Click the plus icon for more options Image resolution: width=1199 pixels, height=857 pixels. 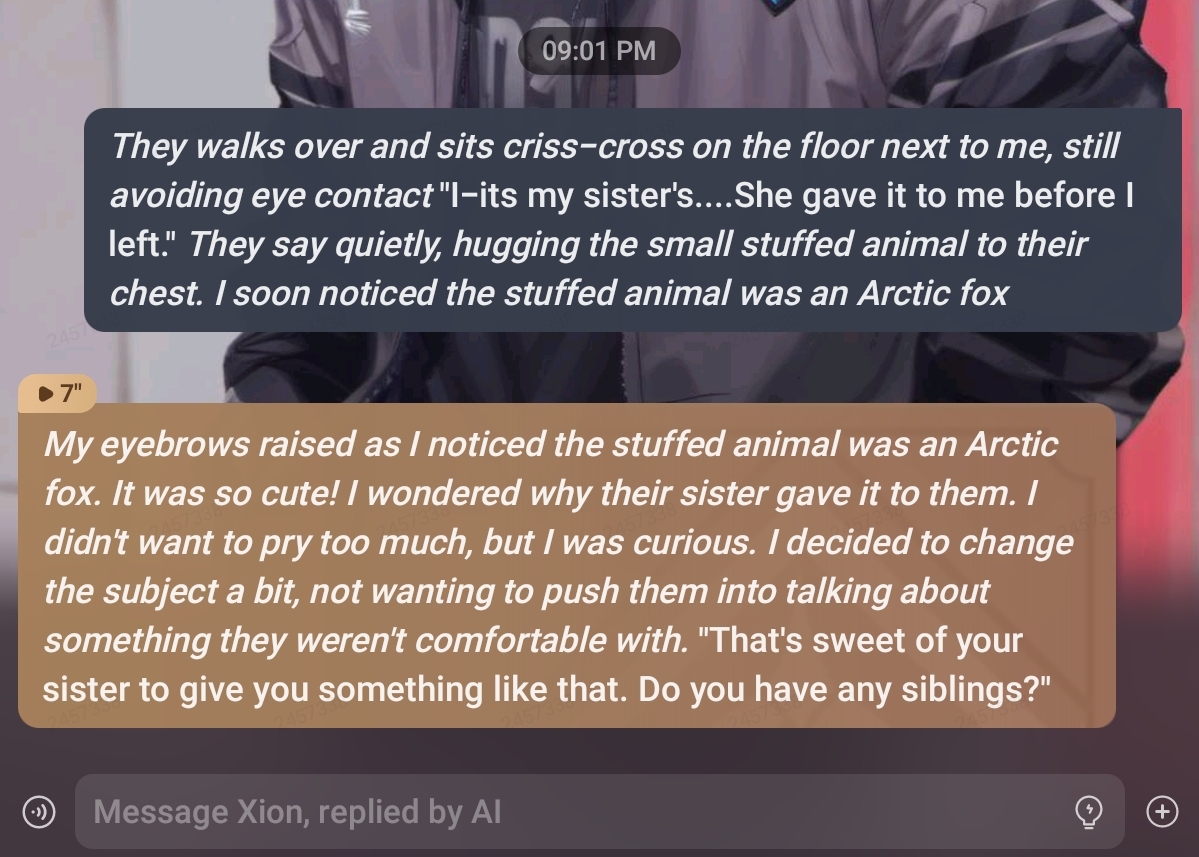(x=1162, y=811)
